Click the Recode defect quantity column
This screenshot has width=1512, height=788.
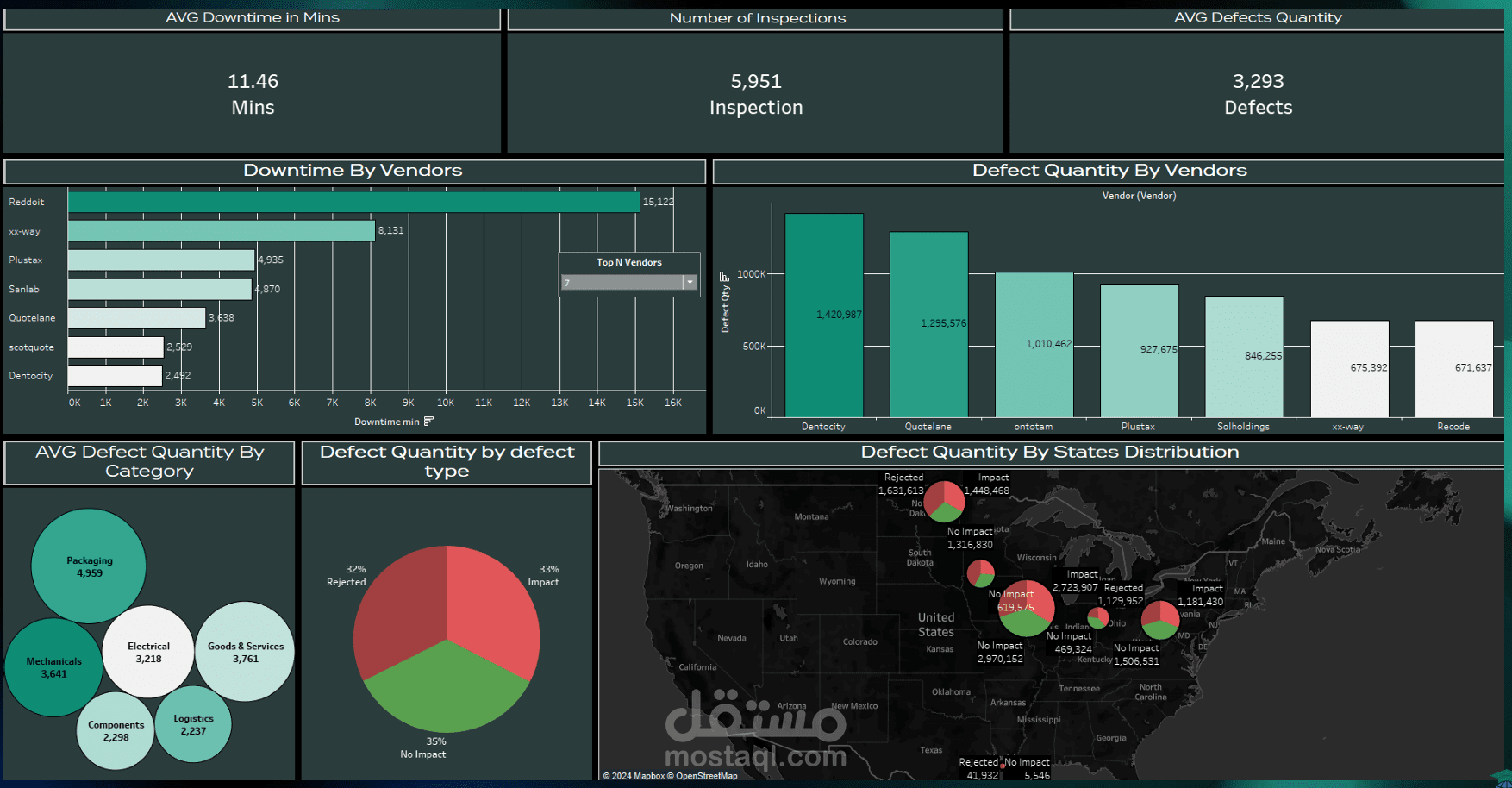[x=1454, y=369]
